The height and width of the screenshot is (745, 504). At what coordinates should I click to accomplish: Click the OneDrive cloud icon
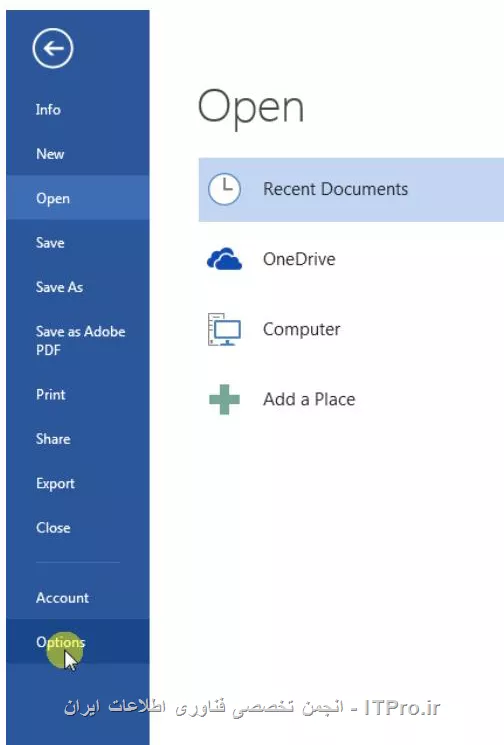pyautogui.click(x=224, y=259)
